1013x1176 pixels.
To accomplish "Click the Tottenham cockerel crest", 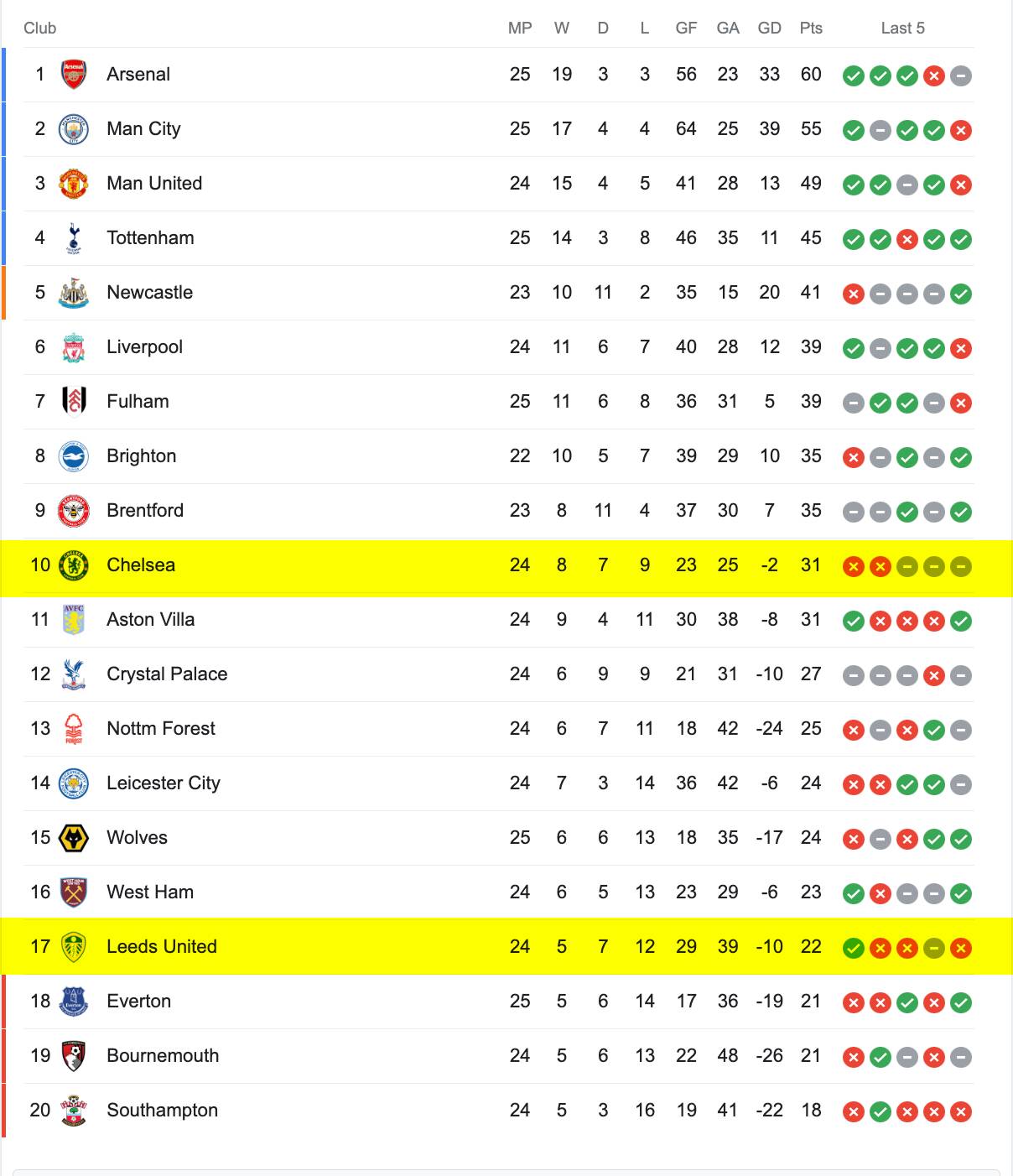I will [x=74, y=238].
